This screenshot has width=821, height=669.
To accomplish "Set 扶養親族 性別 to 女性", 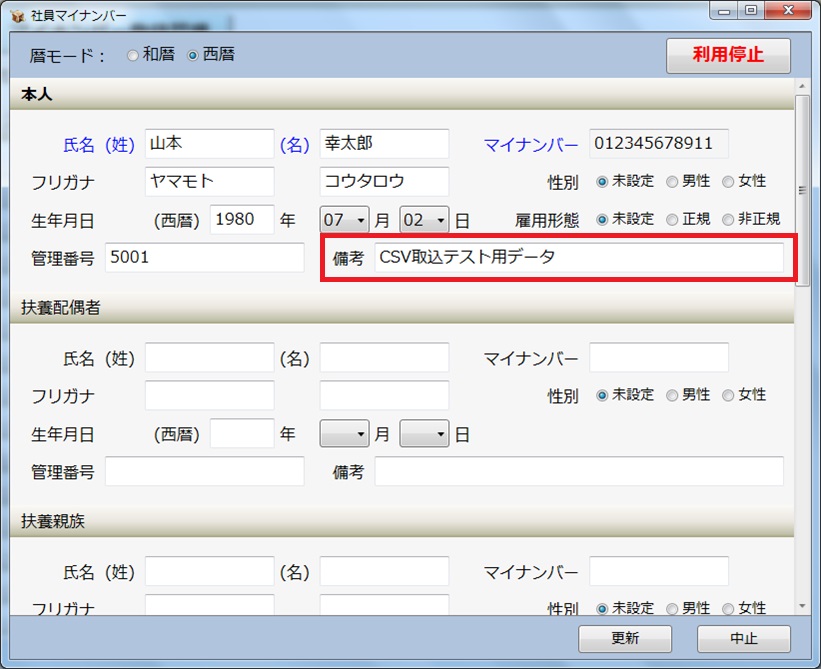I will click(x=728, y=609).
